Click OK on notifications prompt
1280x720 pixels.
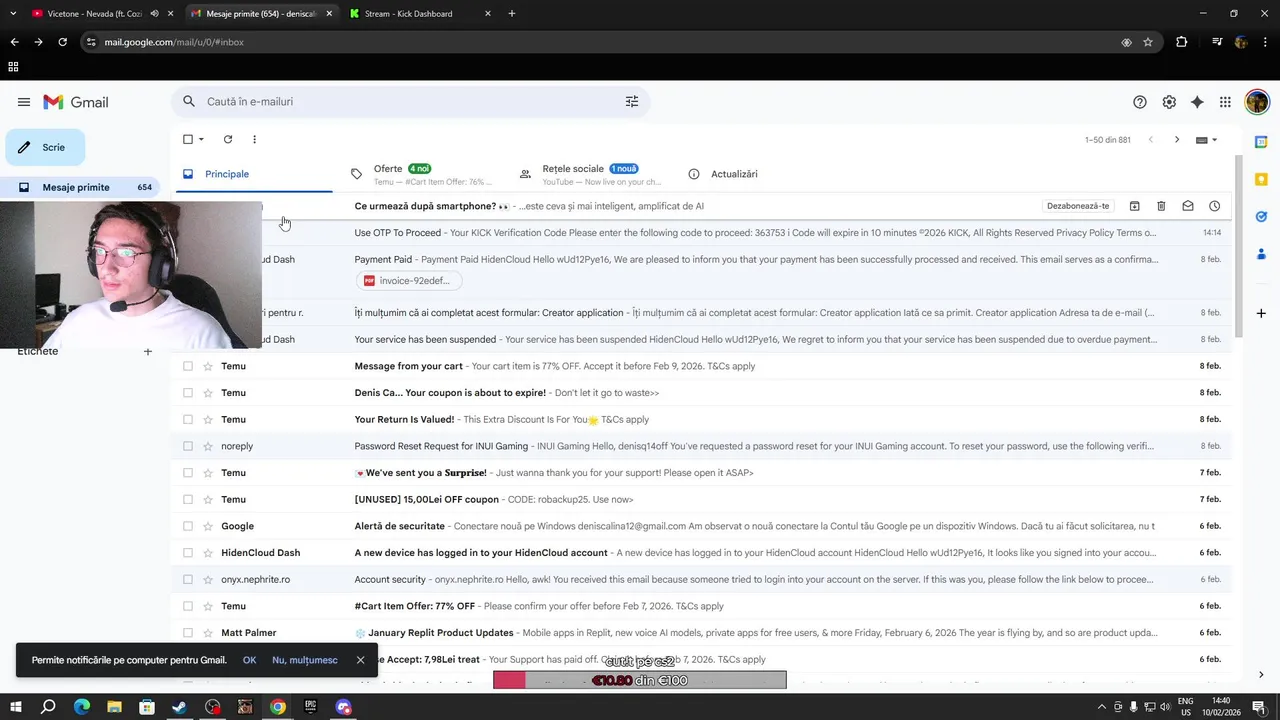tap(249, 660)
